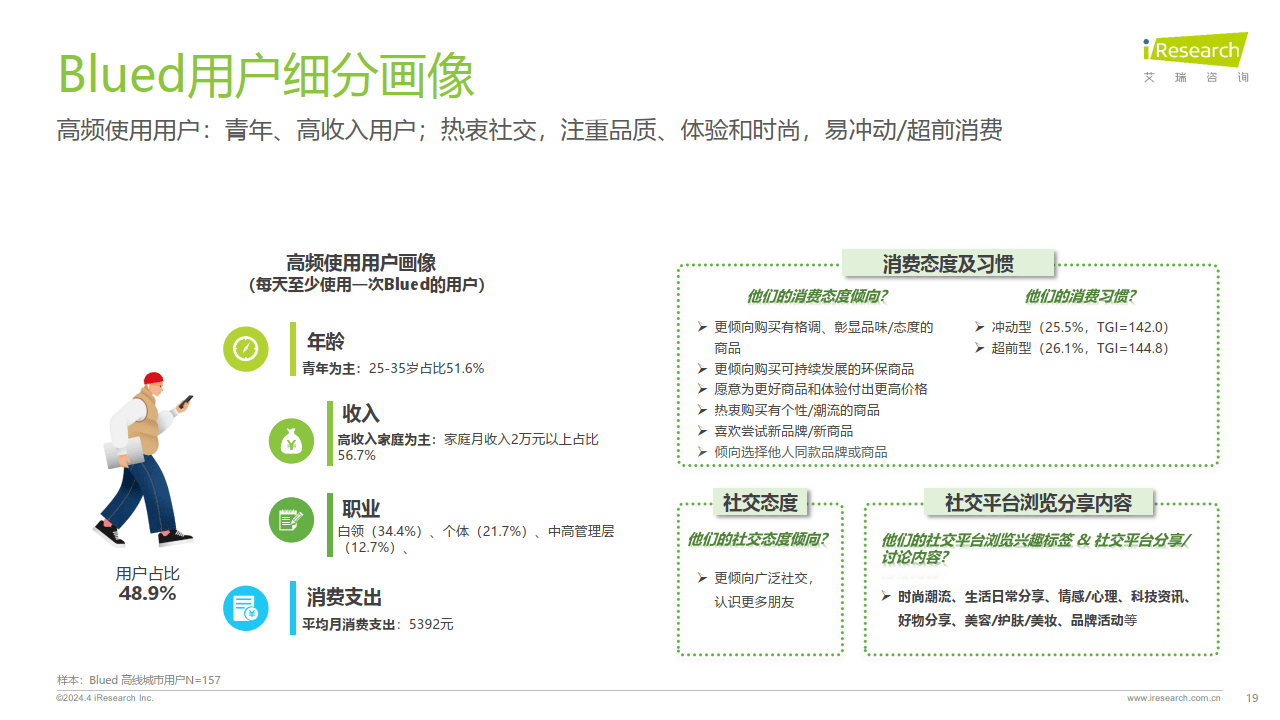Click the ©2024.4 iResearch Inc. footer

pos(105,698)
